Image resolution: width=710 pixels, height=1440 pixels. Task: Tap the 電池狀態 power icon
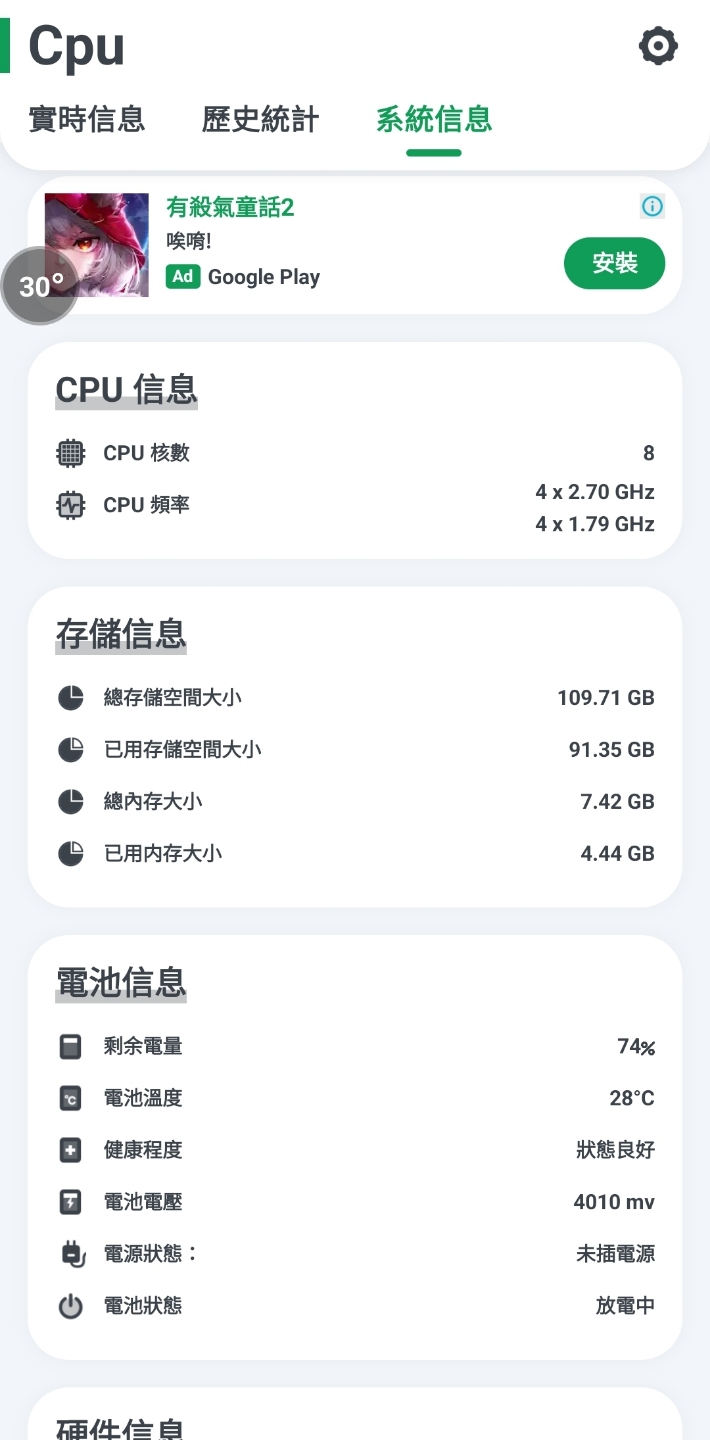pos(70,1306)
